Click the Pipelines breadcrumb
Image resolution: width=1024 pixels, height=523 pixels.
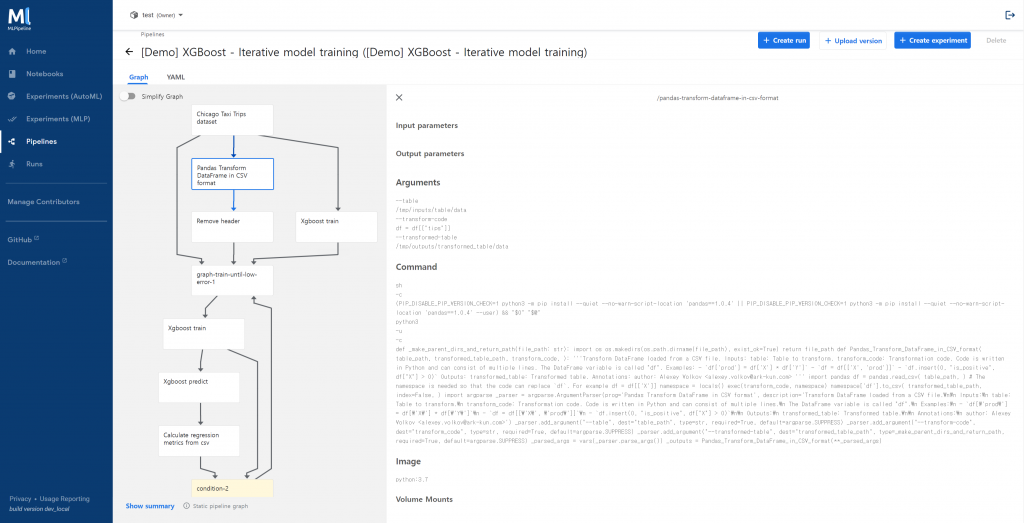coord(153,34)
